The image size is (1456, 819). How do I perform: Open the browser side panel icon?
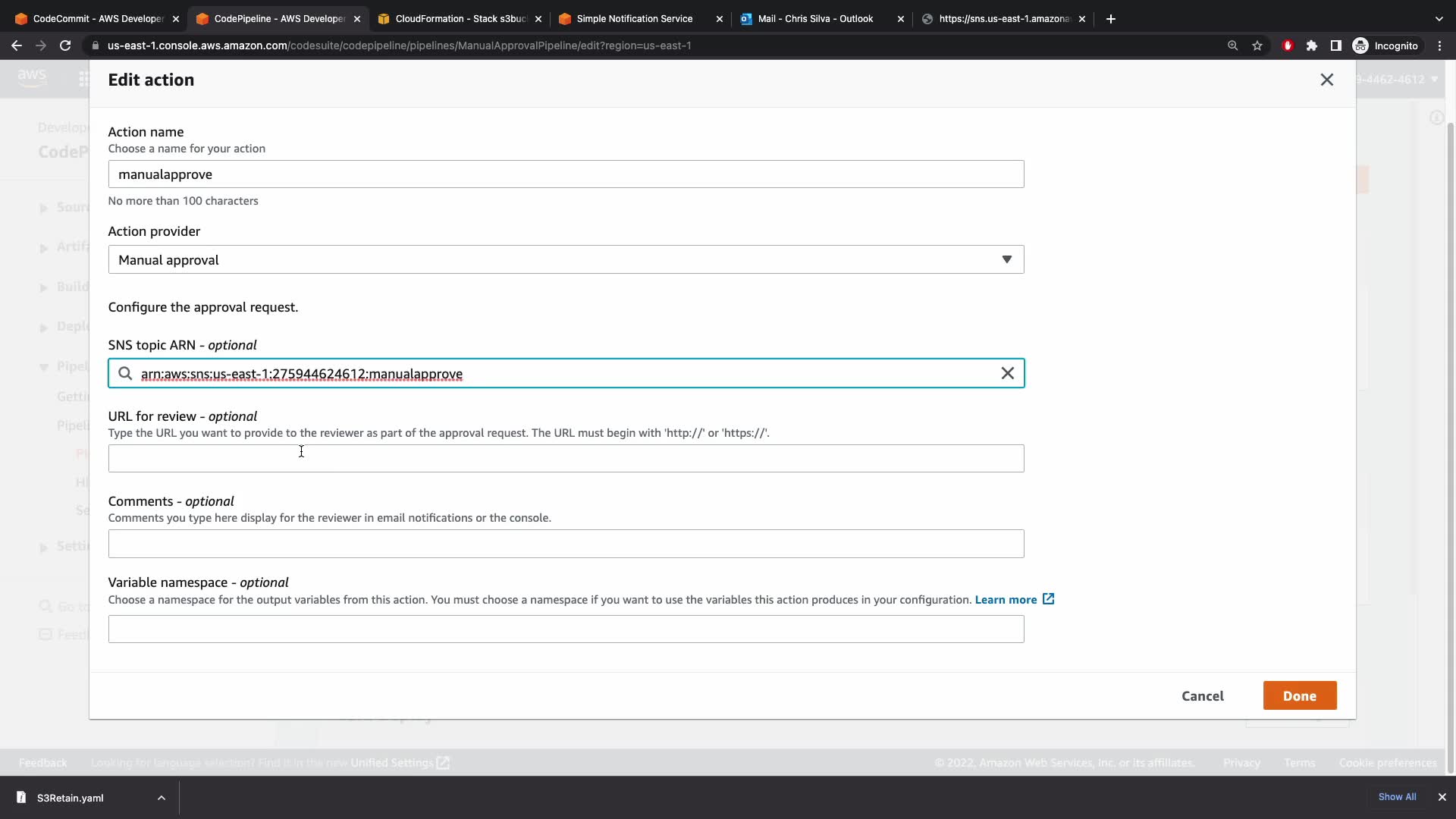point(1336,45)
